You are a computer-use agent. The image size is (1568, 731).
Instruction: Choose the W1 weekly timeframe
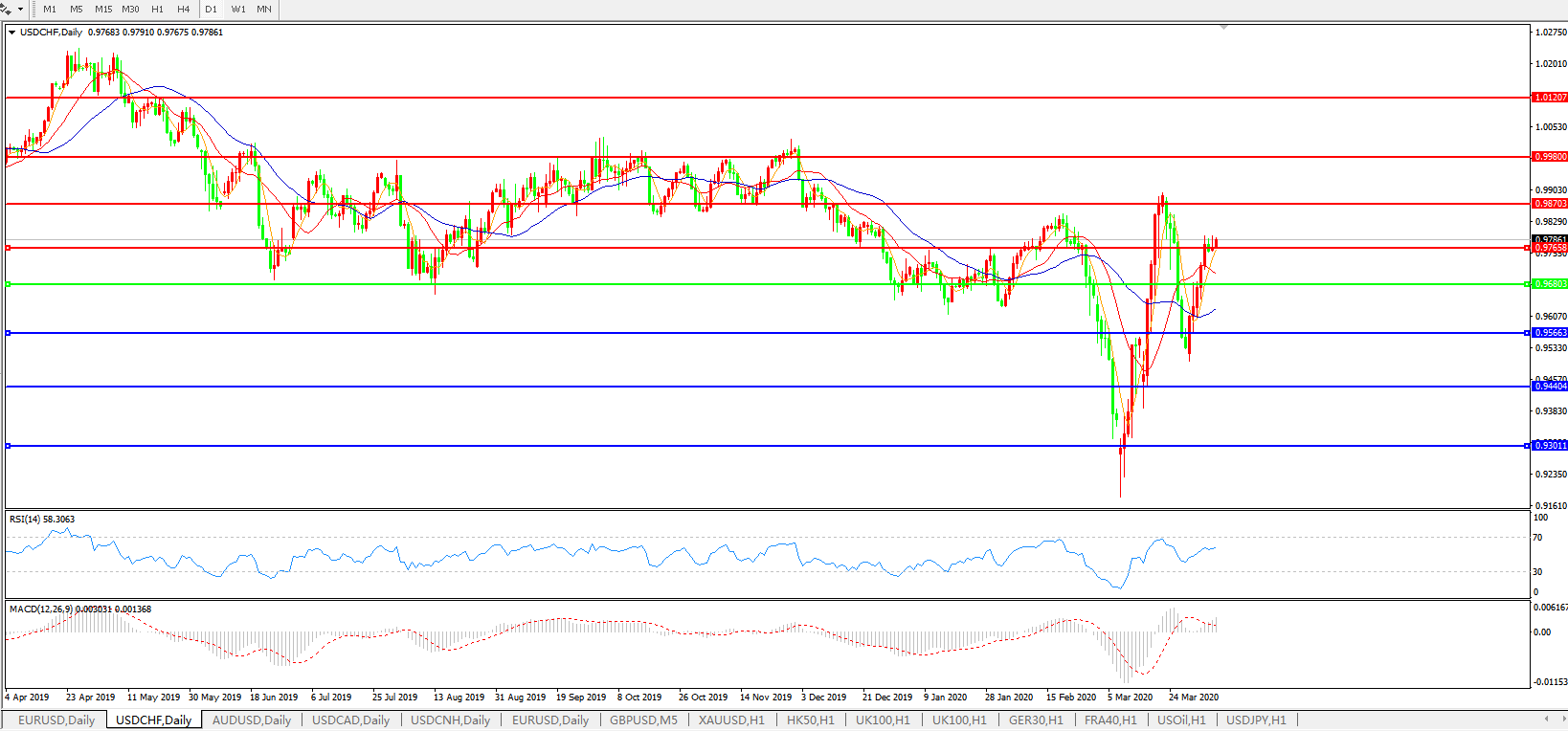click(x=238, y=9)
